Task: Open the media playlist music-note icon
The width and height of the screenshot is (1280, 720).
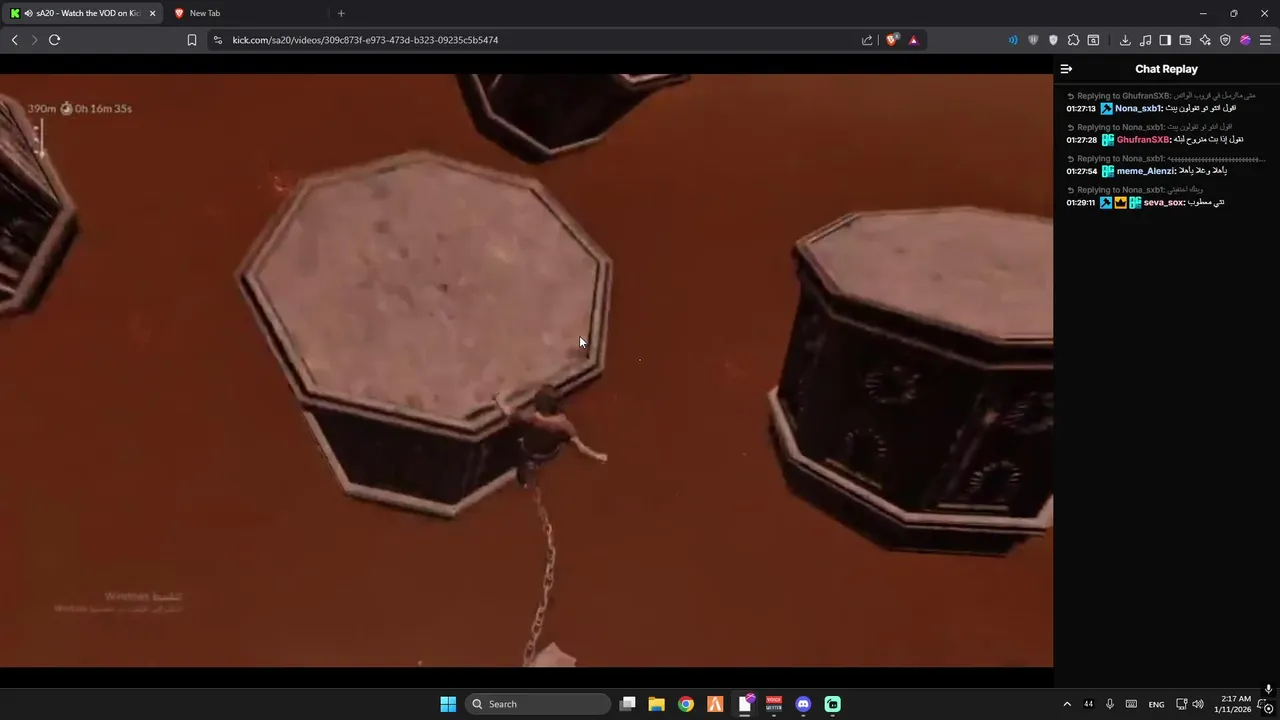Action: tap(1145, 40)
